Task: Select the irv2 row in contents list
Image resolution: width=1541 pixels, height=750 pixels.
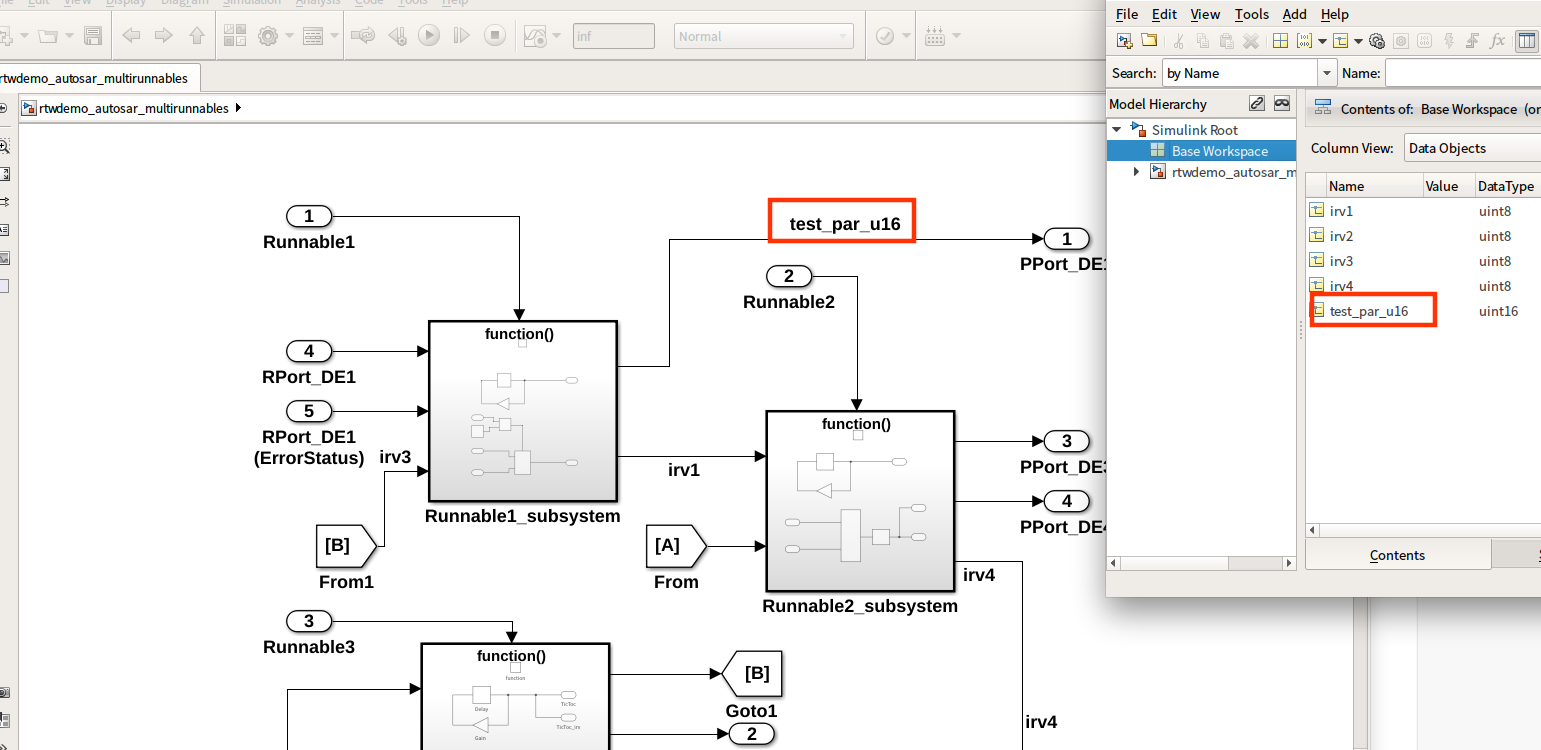Action: 1424,236
